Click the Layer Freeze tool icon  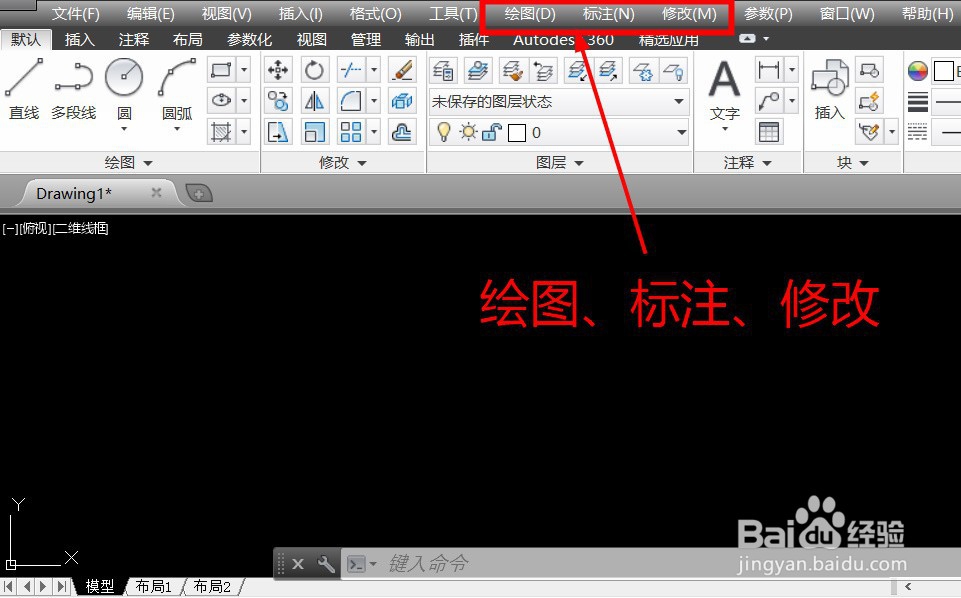click(642, 70)
